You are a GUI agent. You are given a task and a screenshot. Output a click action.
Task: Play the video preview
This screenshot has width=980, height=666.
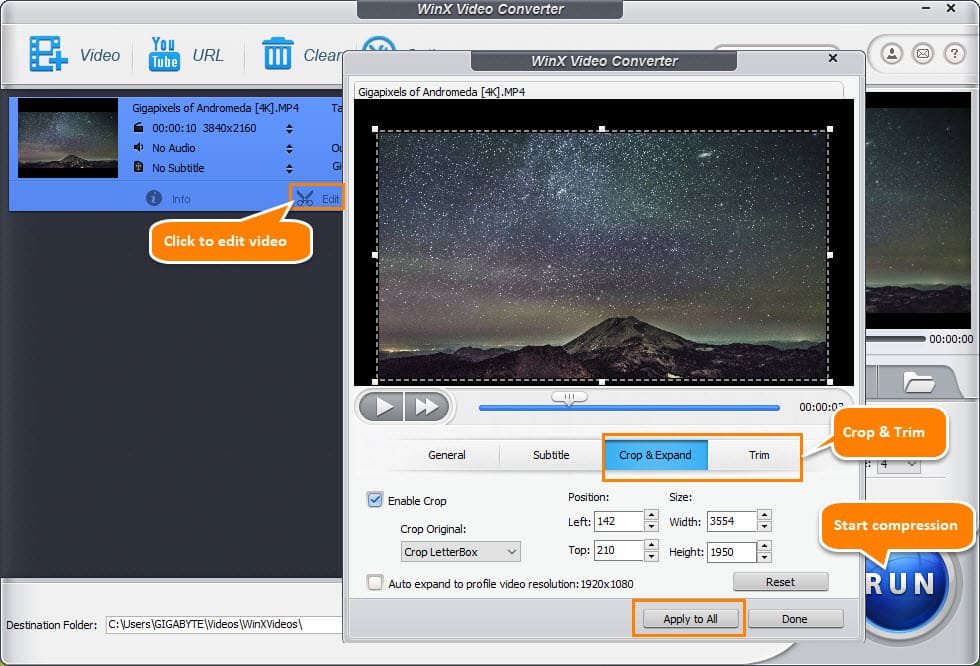tap(385, 406)
